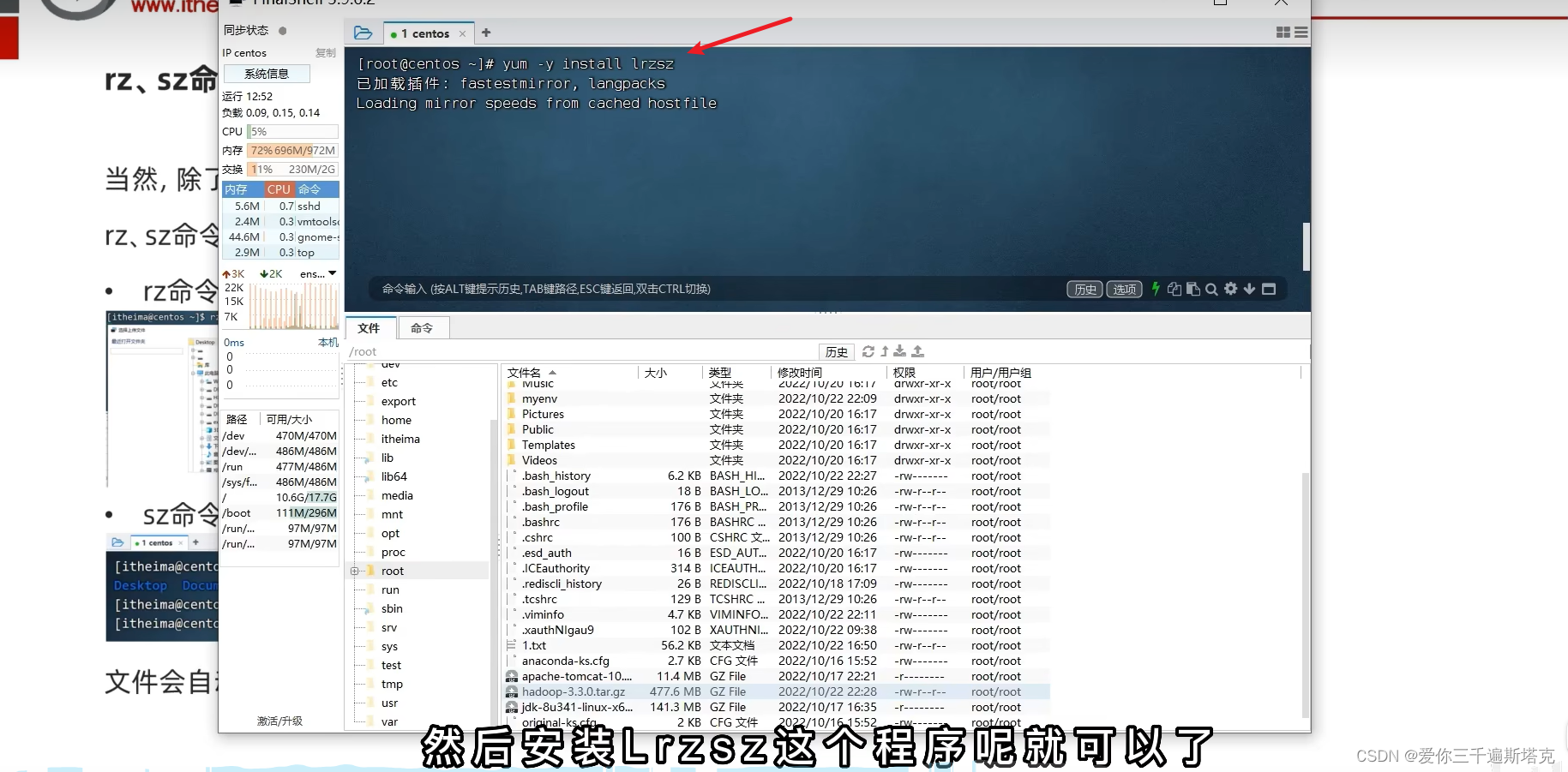This screenshot has height=772, width=1568.
Task: Click the green lightning command icon
Action: pyautogui.click(x=1156, y=289)
